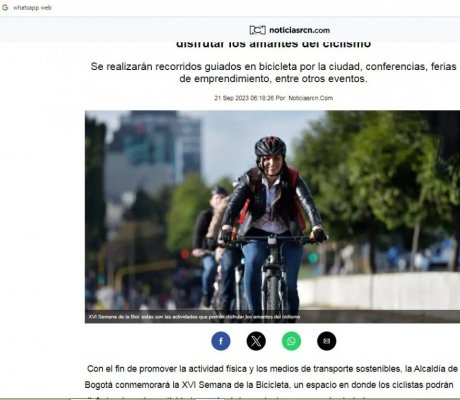Share the article on Facebook
Image resolution: width=460 pixels, height=400 pixels.
pos(221,341)
